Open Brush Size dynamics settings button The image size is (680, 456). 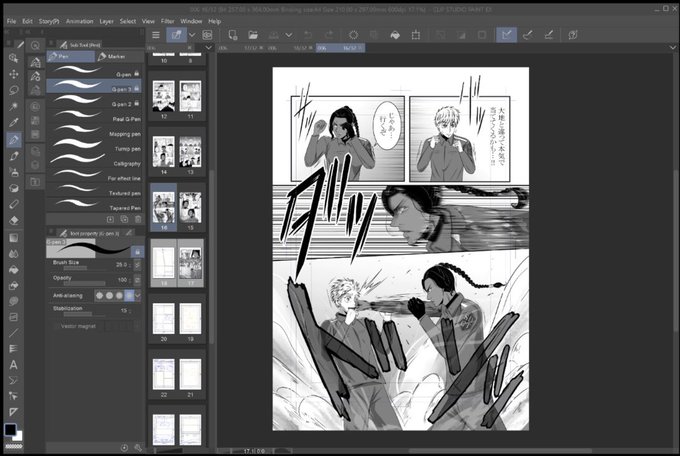tap(137, 265)
